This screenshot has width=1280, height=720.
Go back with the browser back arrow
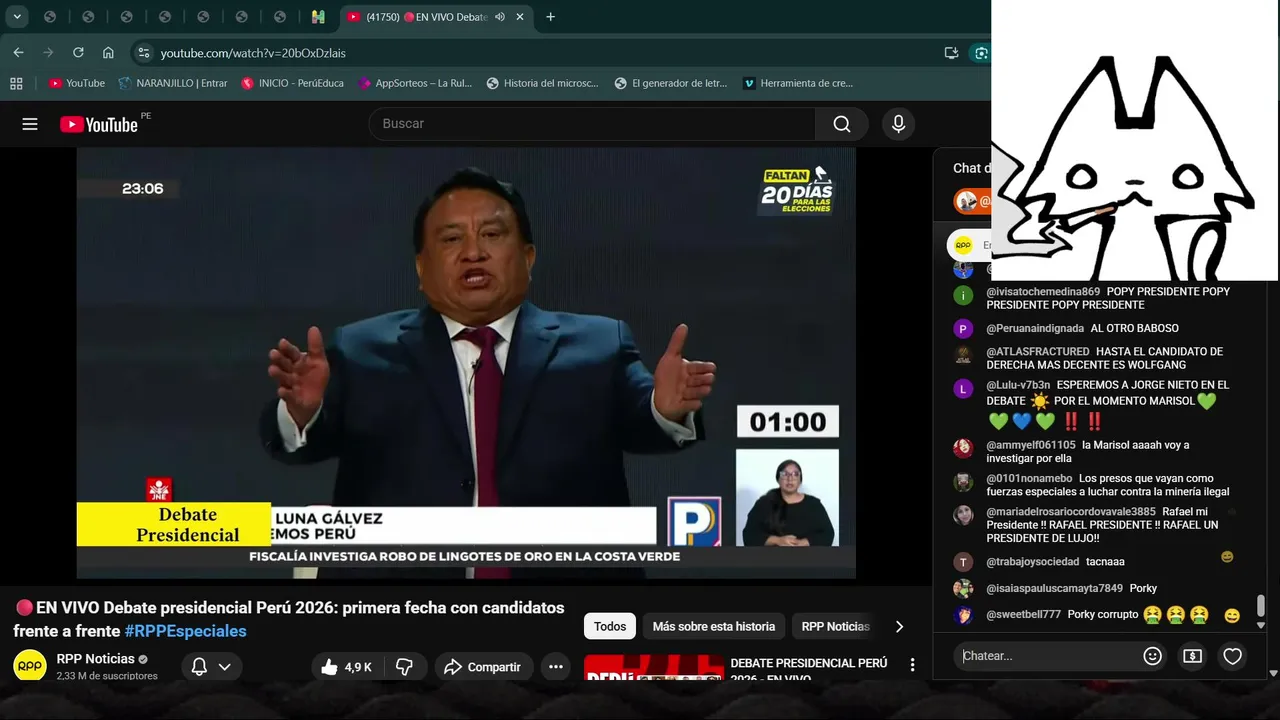(x=18, y=53)
